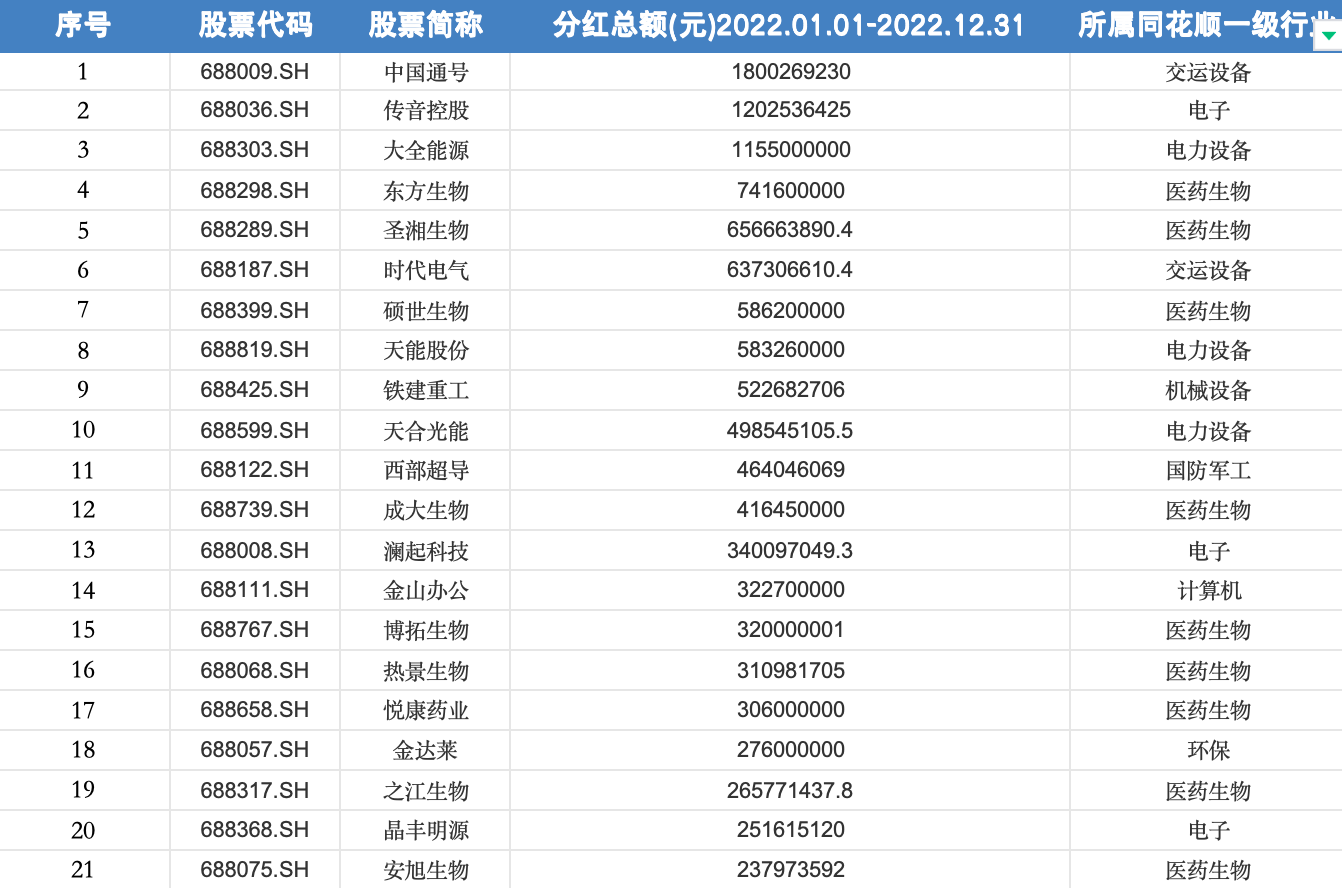Click dividend amount 656663890.4
The image size is (1342, 888).
click(x=790, y=230)
